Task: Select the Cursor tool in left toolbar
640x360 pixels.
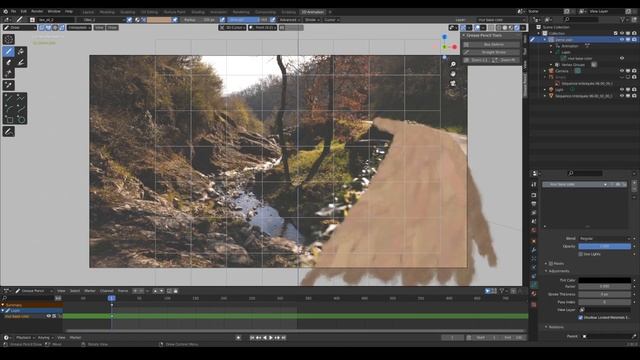Action: pos(9,39)
